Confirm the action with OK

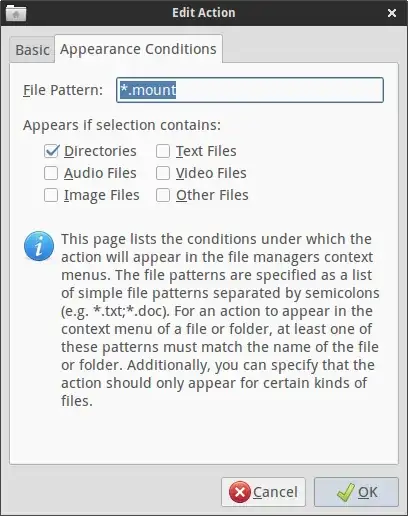pos(356,492)
